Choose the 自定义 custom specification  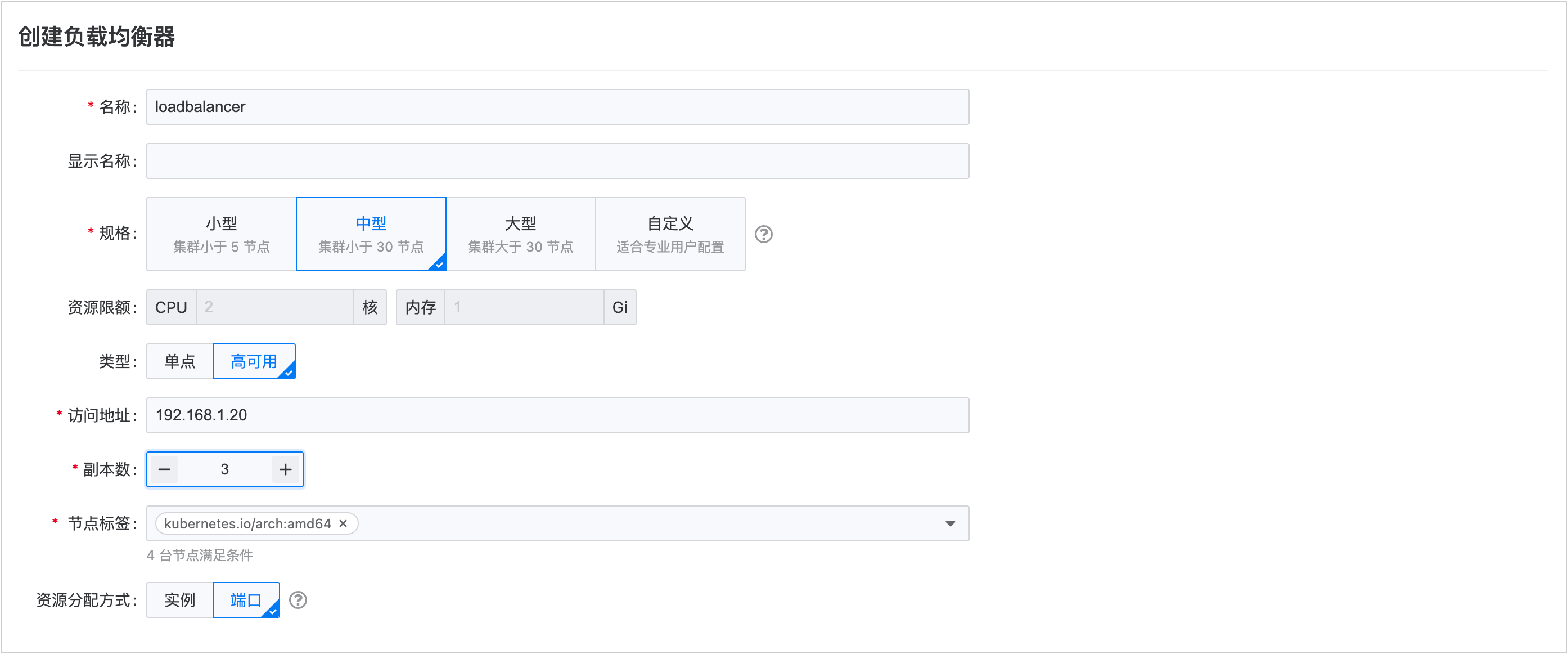tap(670, 234)
